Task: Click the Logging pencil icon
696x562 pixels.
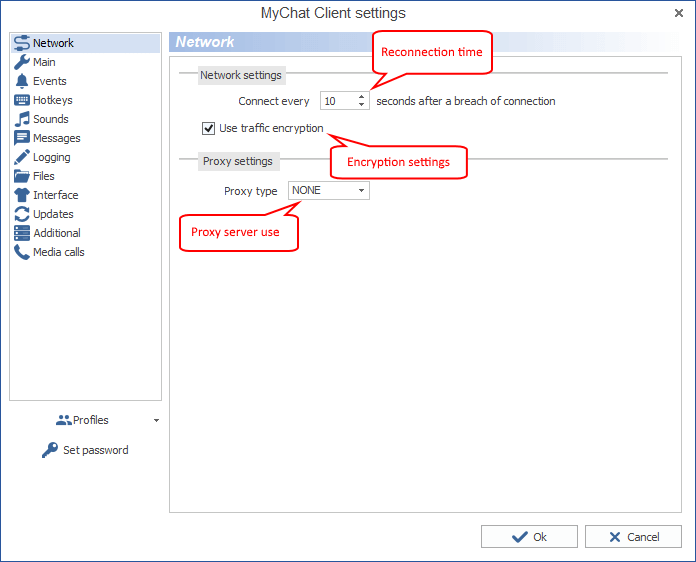Action: pyautogui.click(x=22, y=157)
